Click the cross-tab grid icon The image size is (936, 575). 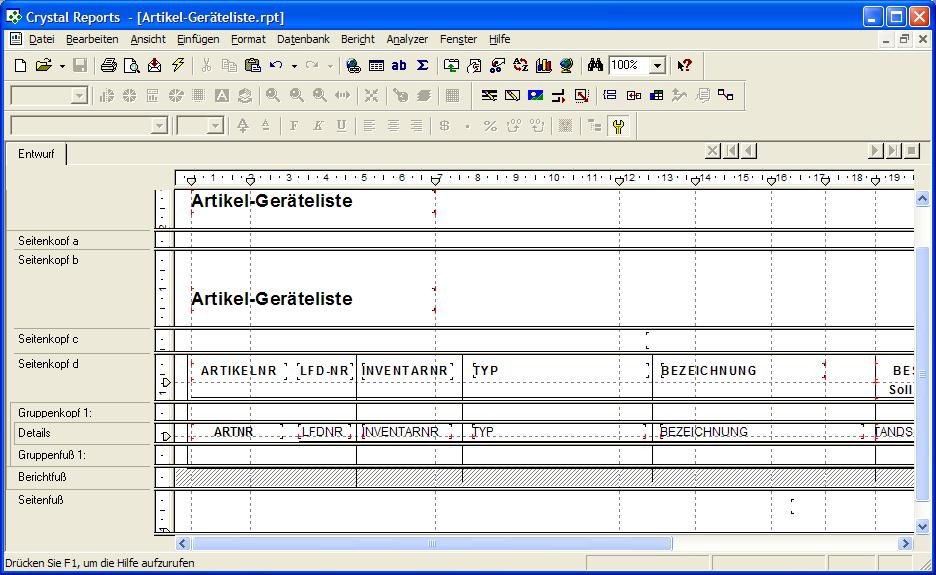657,96
